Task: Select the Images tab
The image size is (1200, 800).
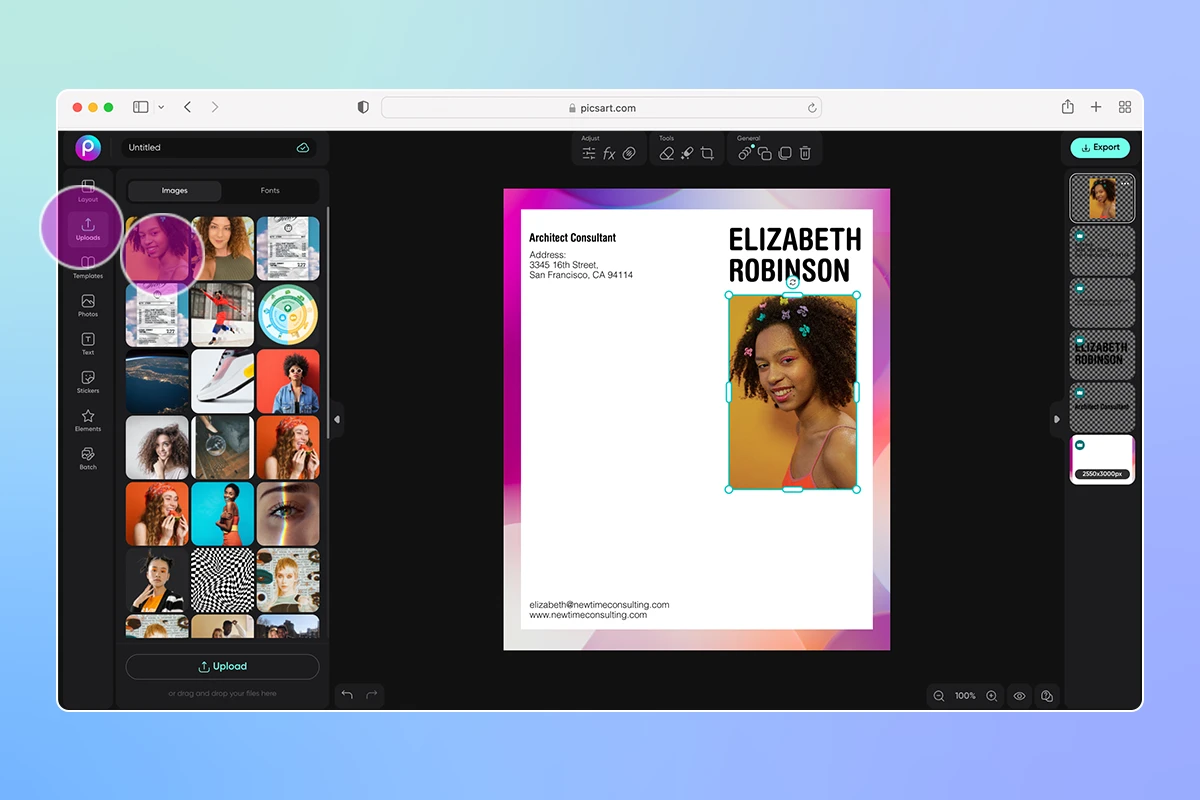Action: [175, 190]
